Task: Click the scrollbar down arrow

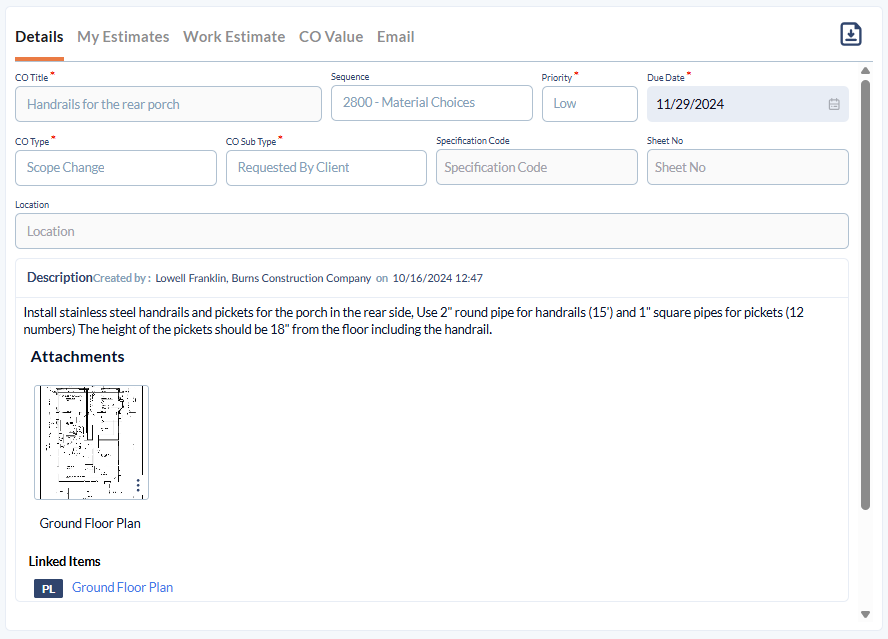Action: (x=865, y=614)
